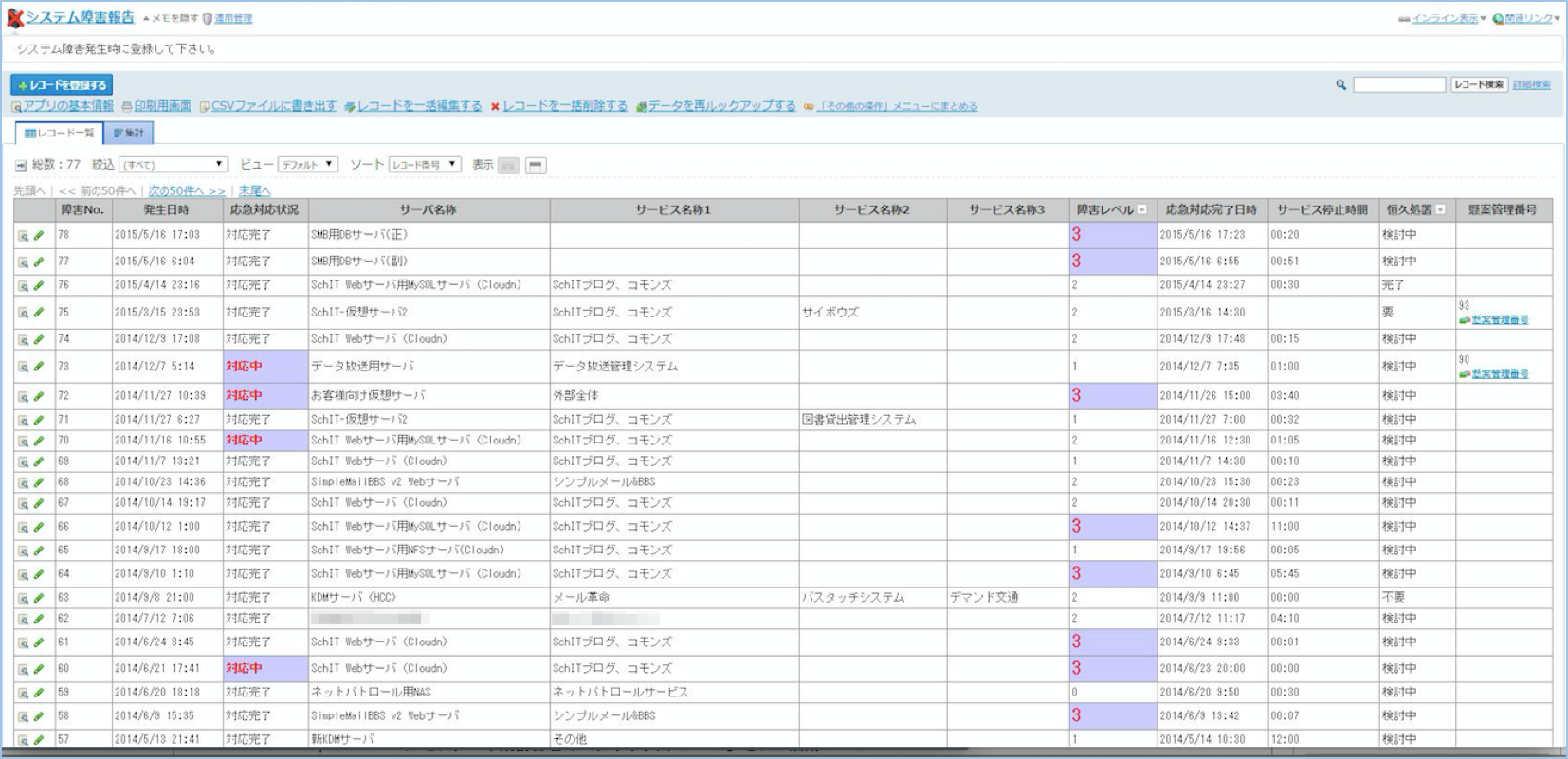Open detail magnifier icon for record 73

23,367
